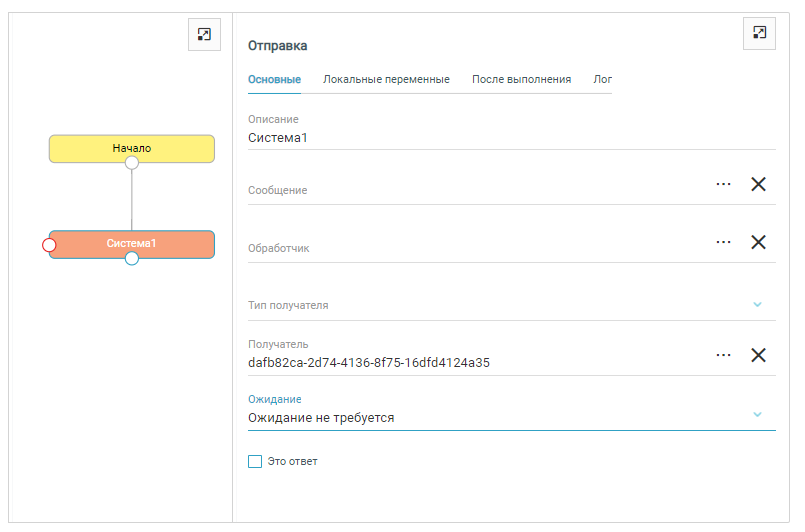805x532 pixels.
Task: Enable the Это ответ checkbox
Action: click(255, 461)
